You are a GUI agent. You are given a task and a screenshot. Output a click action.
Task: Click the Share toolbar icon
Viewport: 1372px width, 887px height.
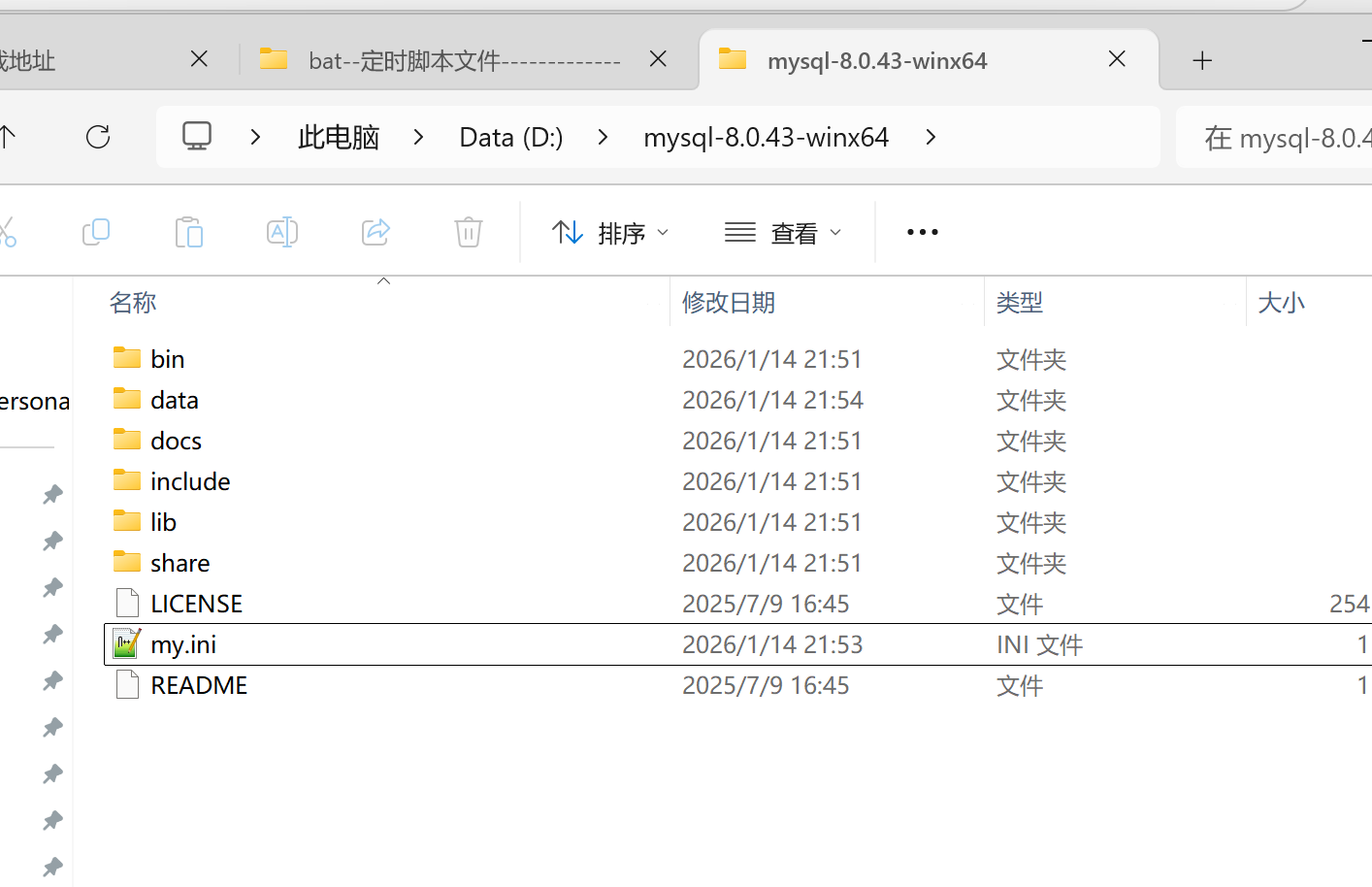point(376,232)
